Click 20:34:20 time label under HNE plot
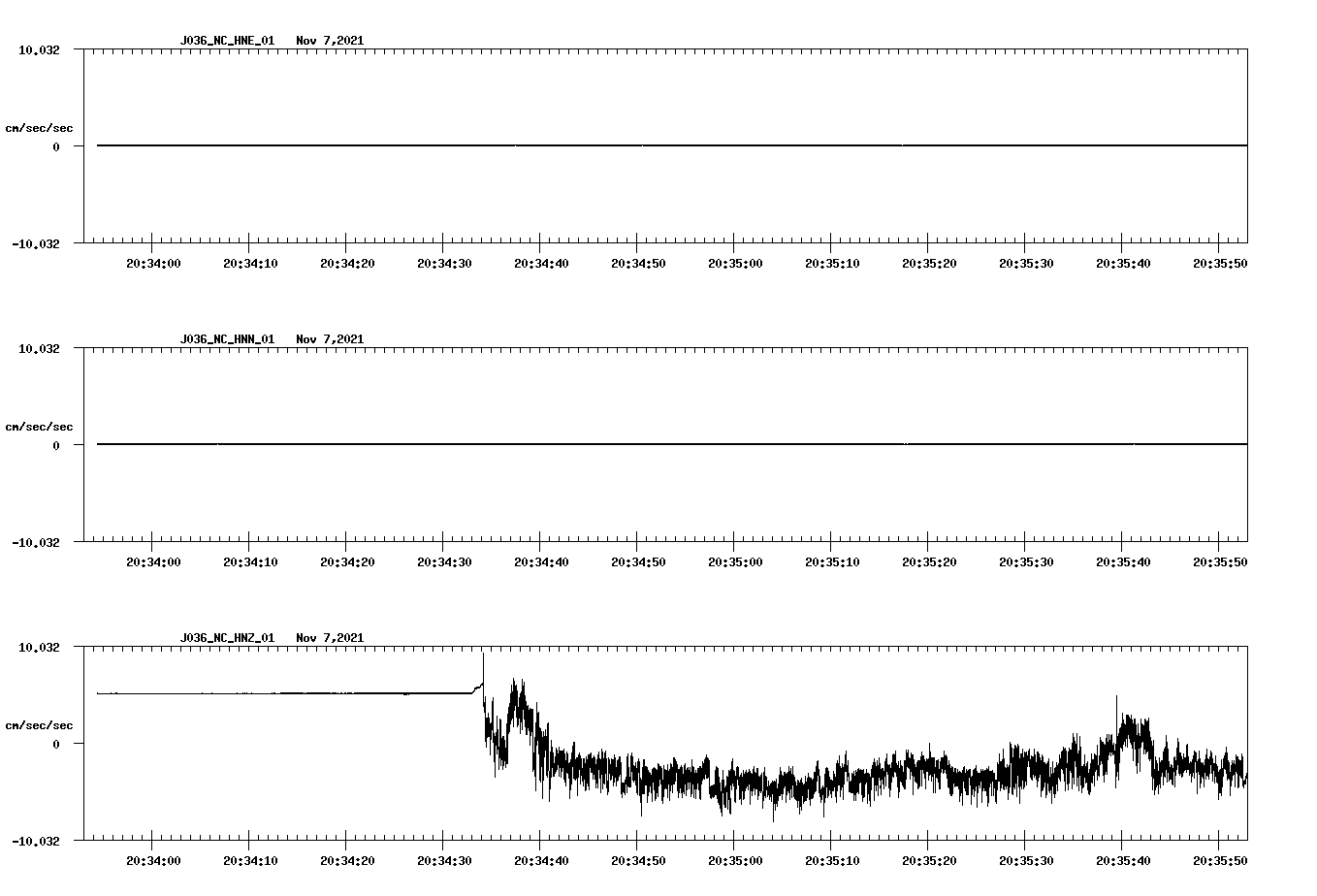Screen dimensions: 1317x896 [347, 264]
